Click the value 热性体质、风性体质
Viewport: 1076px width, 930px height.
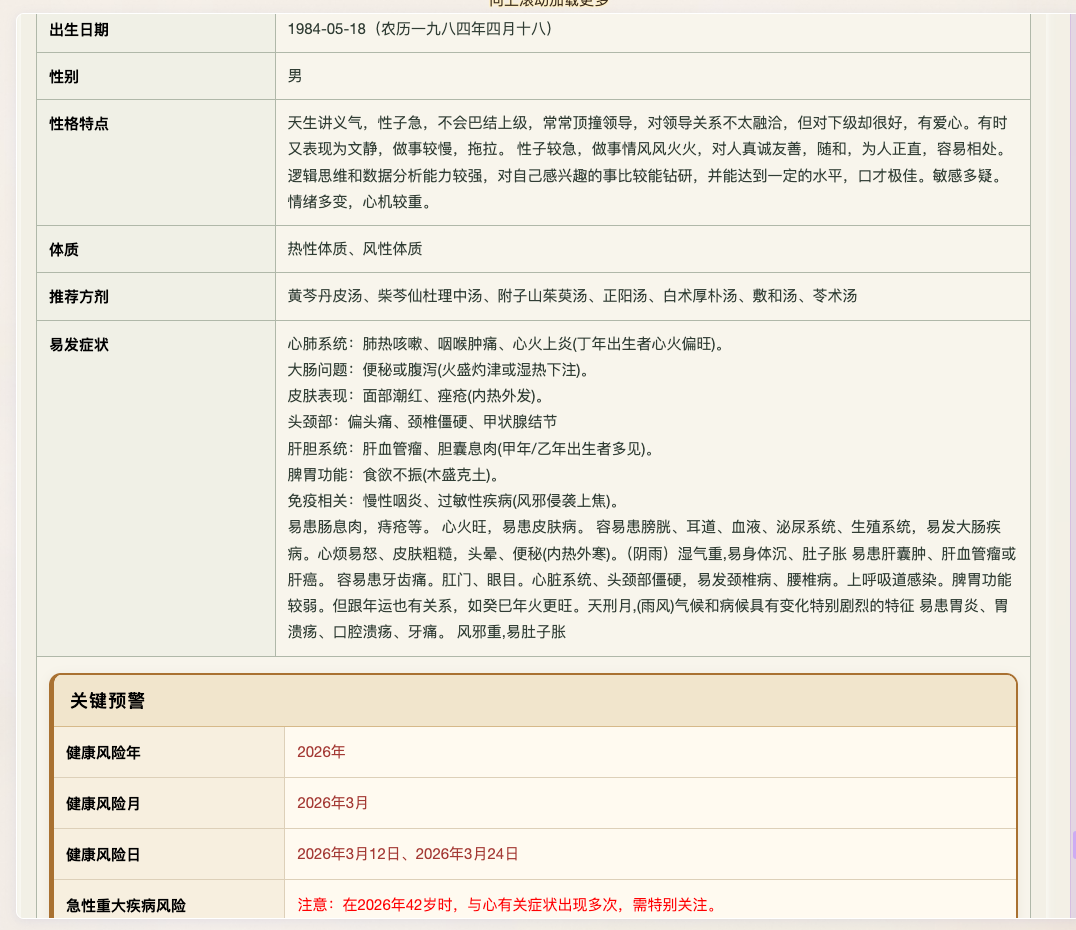coord(355,249)
